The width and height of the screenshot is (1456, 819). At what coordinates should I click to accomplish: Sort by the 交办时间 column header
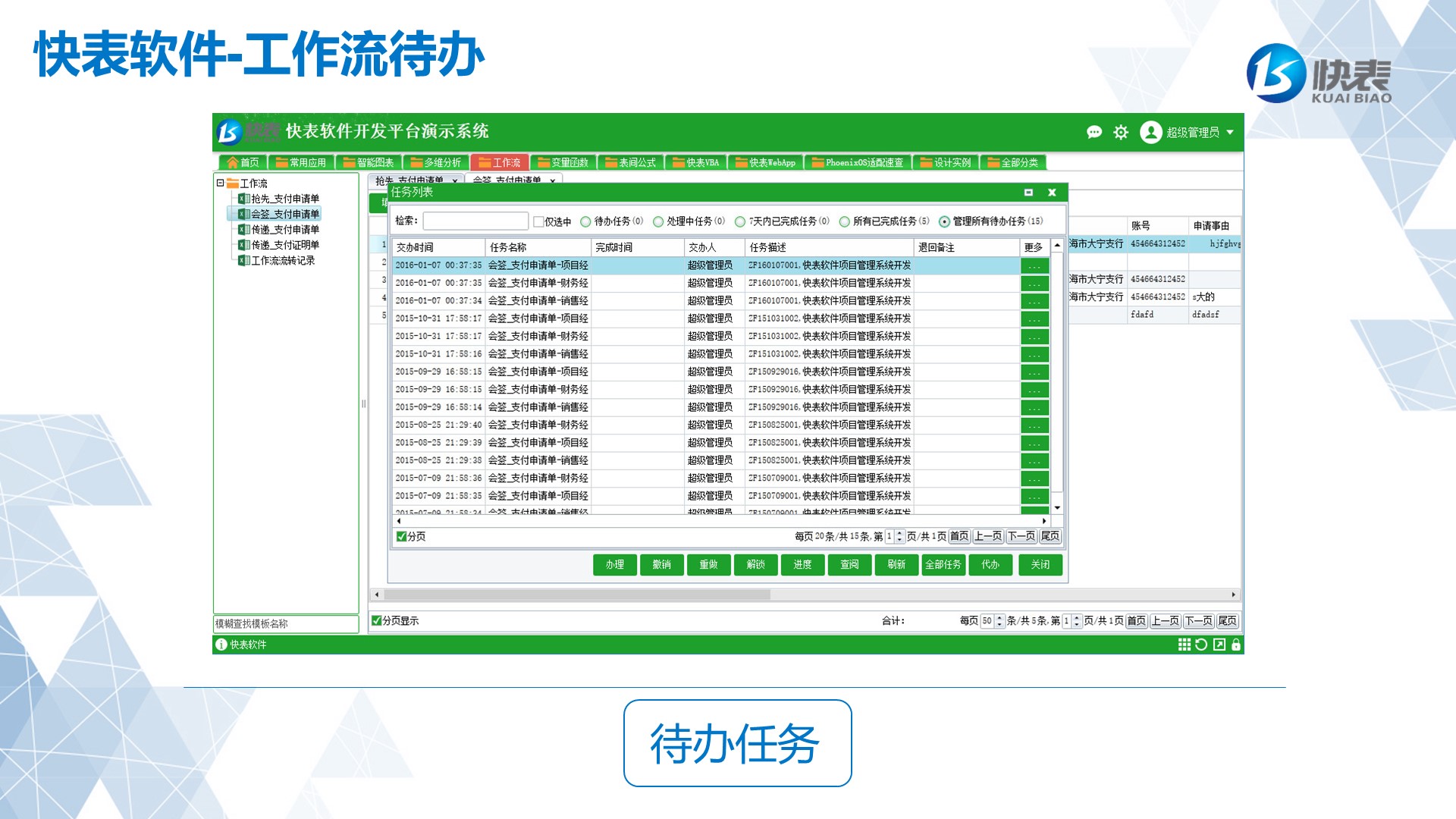438,247
